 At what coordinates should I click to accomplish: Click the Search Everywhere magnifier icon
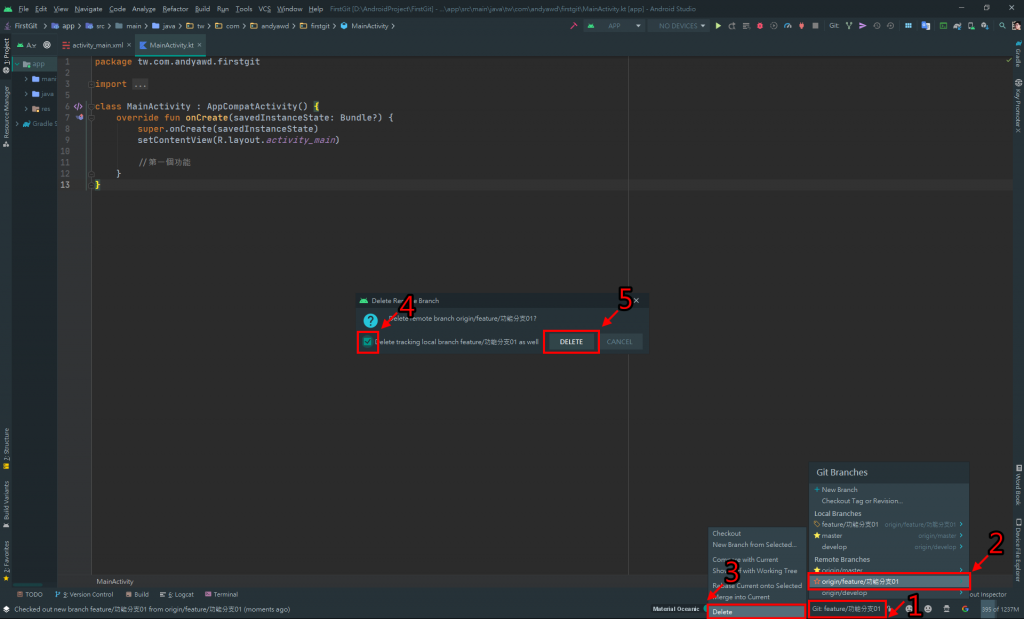(1002, 26)
